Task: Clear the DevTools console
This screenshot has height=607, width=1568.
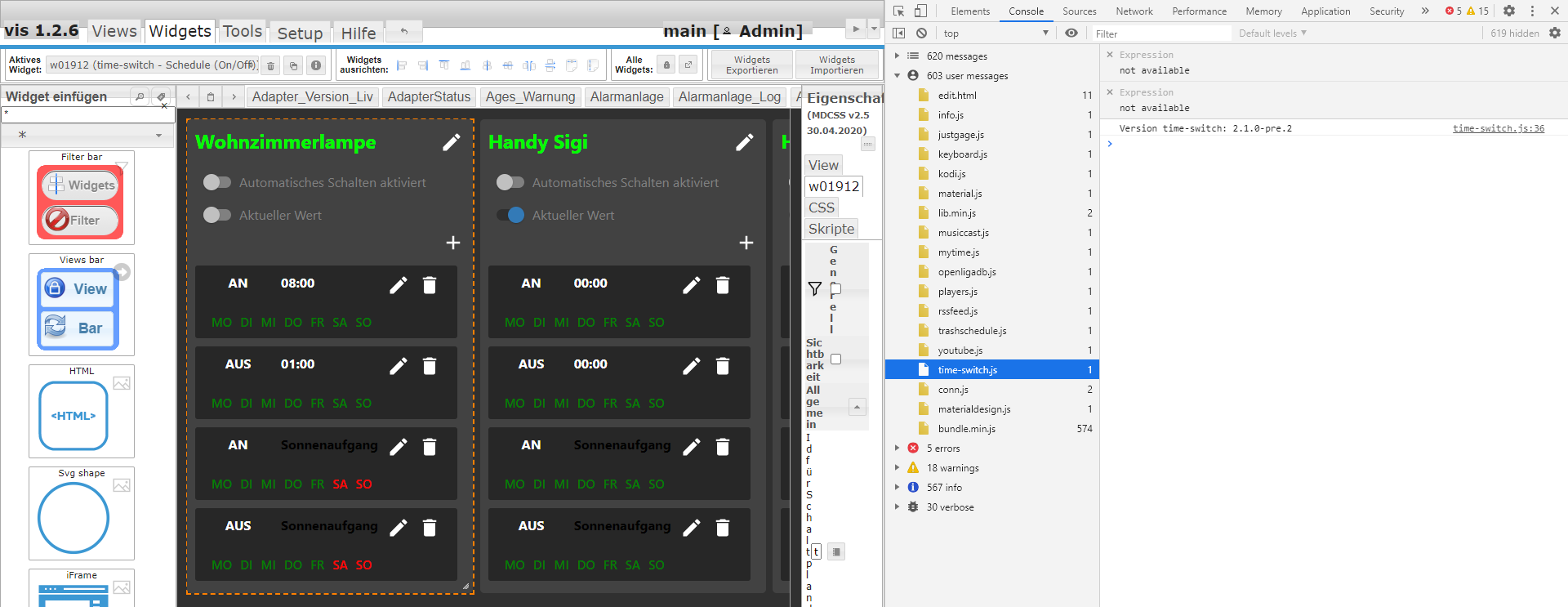Action: [x=921, y=33]
